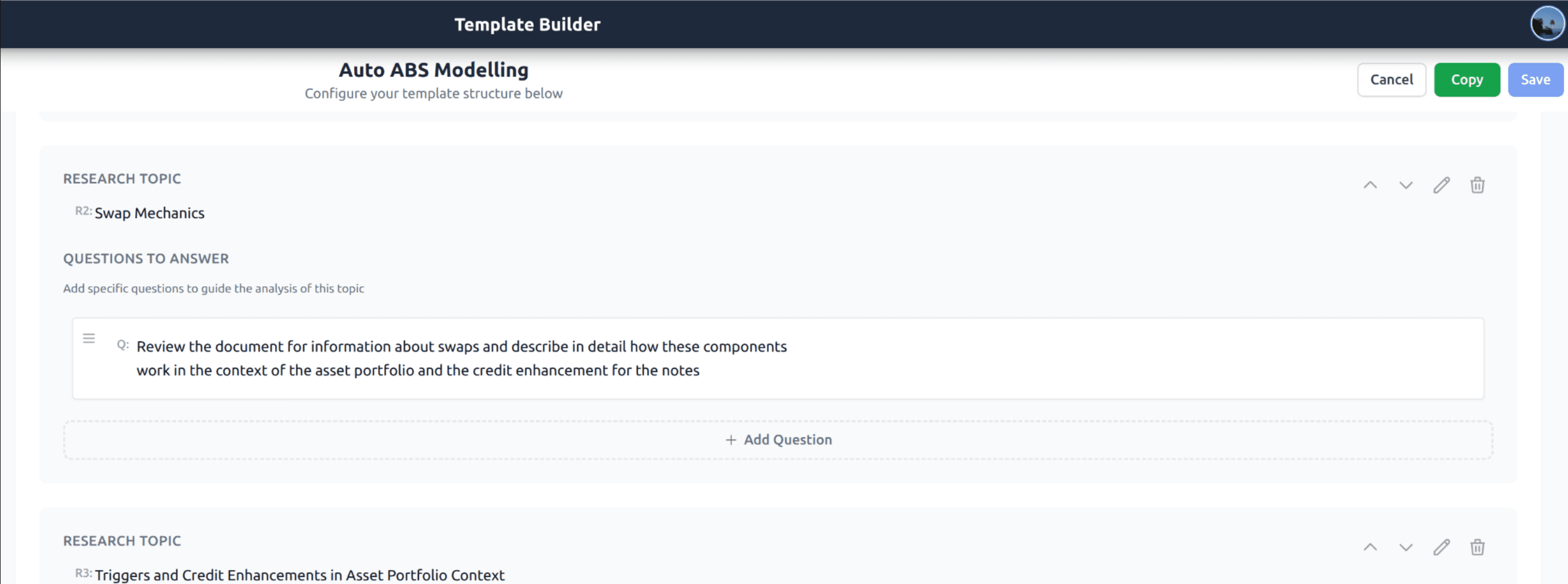The height and width of the screenshot is (584, 1568).
Task: Move Swap Mechanics topic down
Action: point(1406,185)
